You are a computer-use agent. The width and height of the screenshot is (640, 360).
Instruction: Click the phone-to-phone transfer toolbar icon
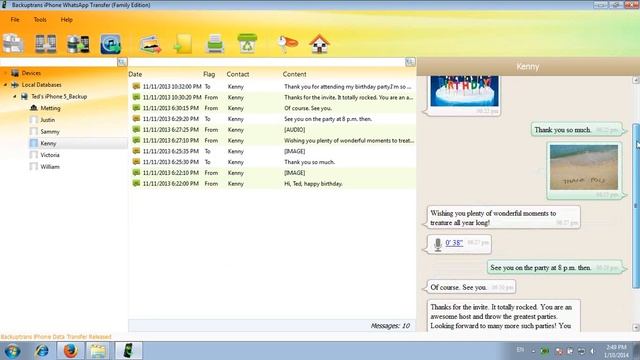pos(45,44)
